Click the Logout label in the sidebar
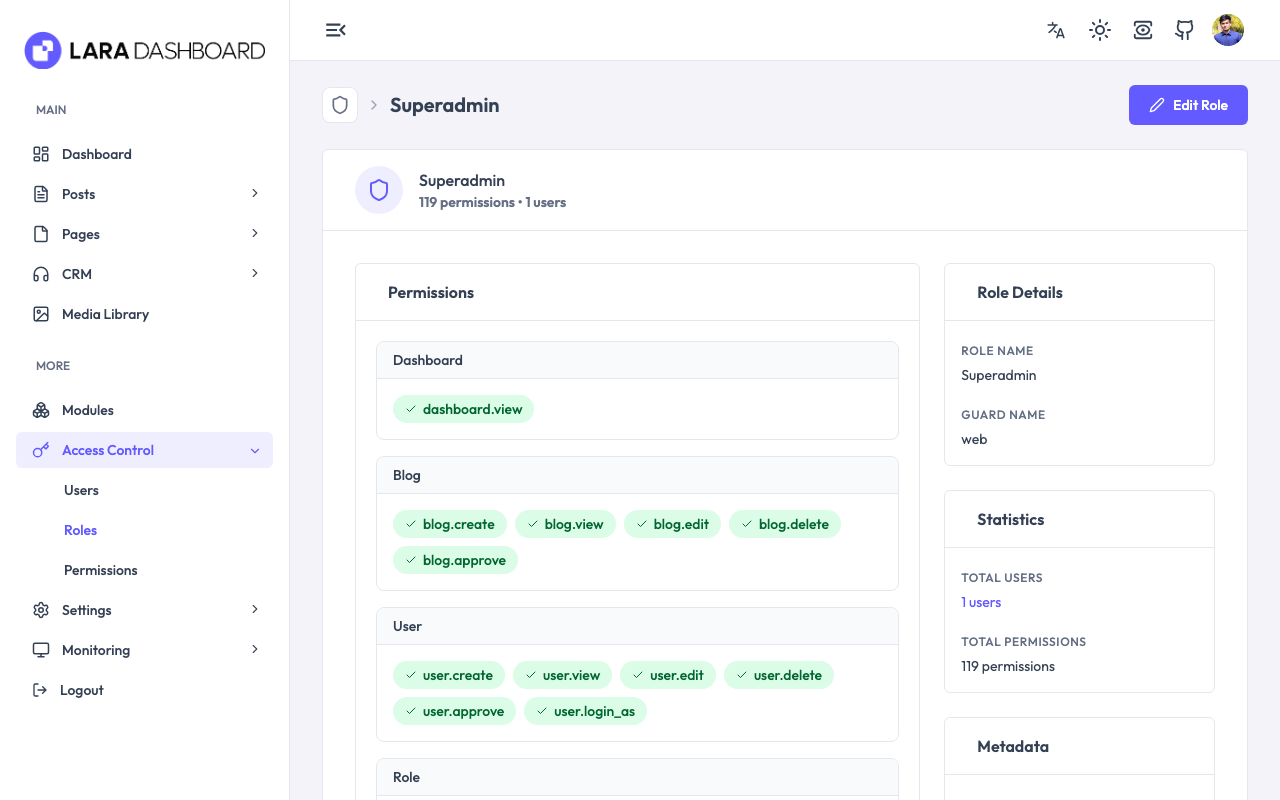Viewport: 1280px width, 800px height. point(82,690)
